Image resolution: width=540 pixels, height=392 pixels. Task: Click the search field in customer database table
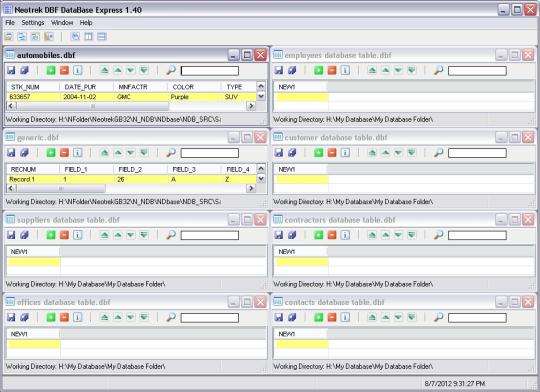477,153
